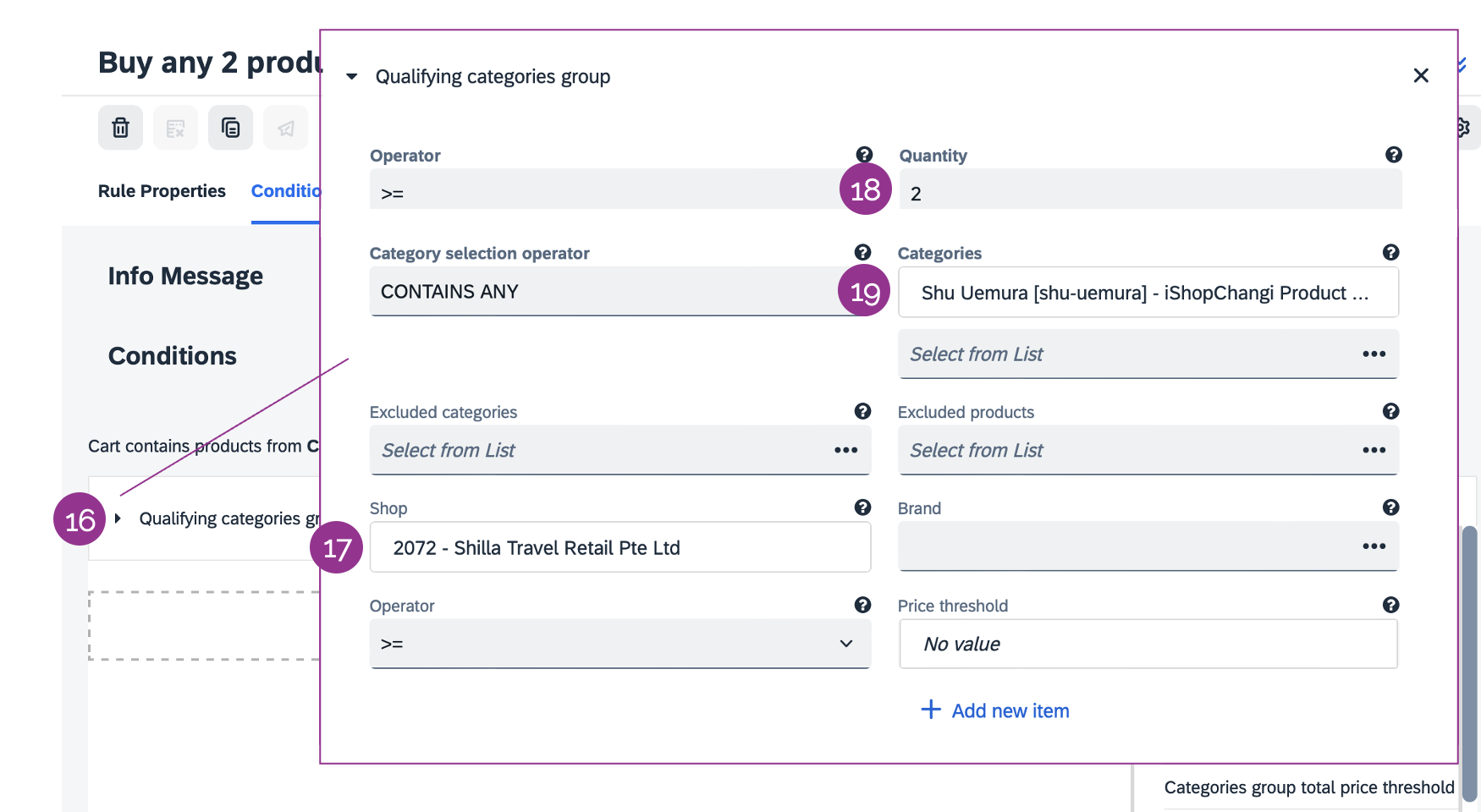
Task: Click help icon next to Quantity
Action: 1393,155
